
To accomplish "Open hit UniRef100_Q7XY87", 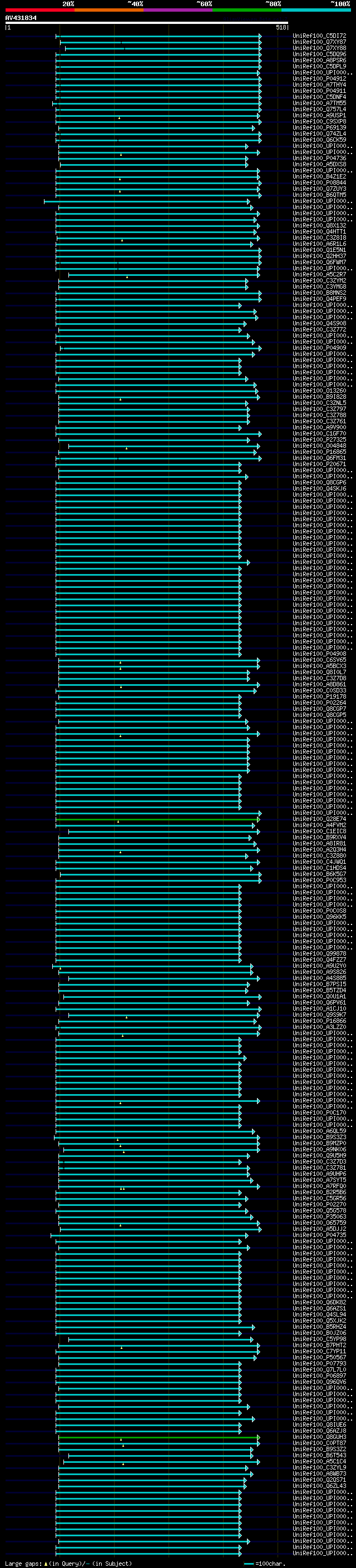I will pos(319,42).
